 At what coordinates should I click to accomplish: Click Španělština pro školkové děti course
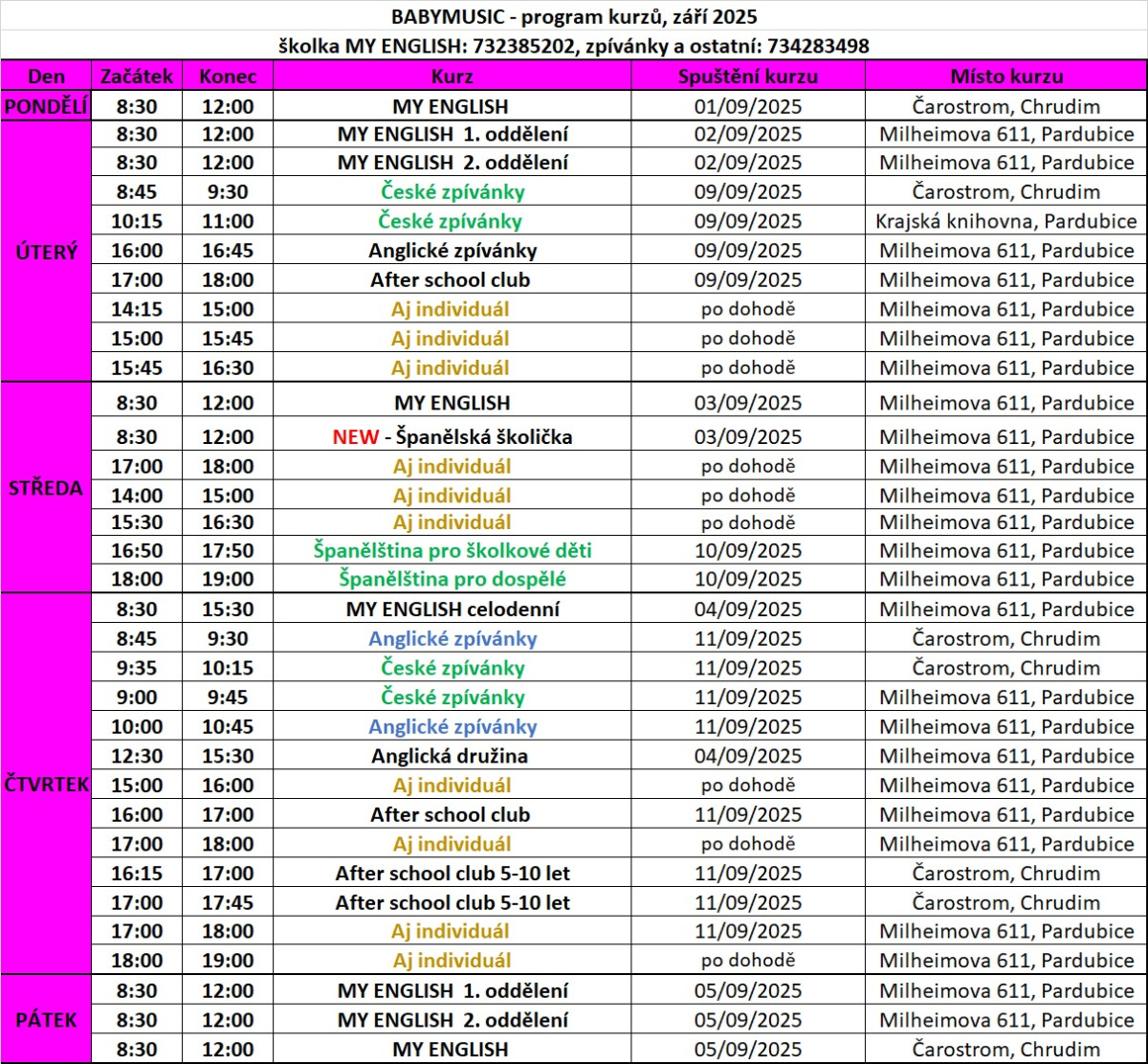[x=452, y=550]
